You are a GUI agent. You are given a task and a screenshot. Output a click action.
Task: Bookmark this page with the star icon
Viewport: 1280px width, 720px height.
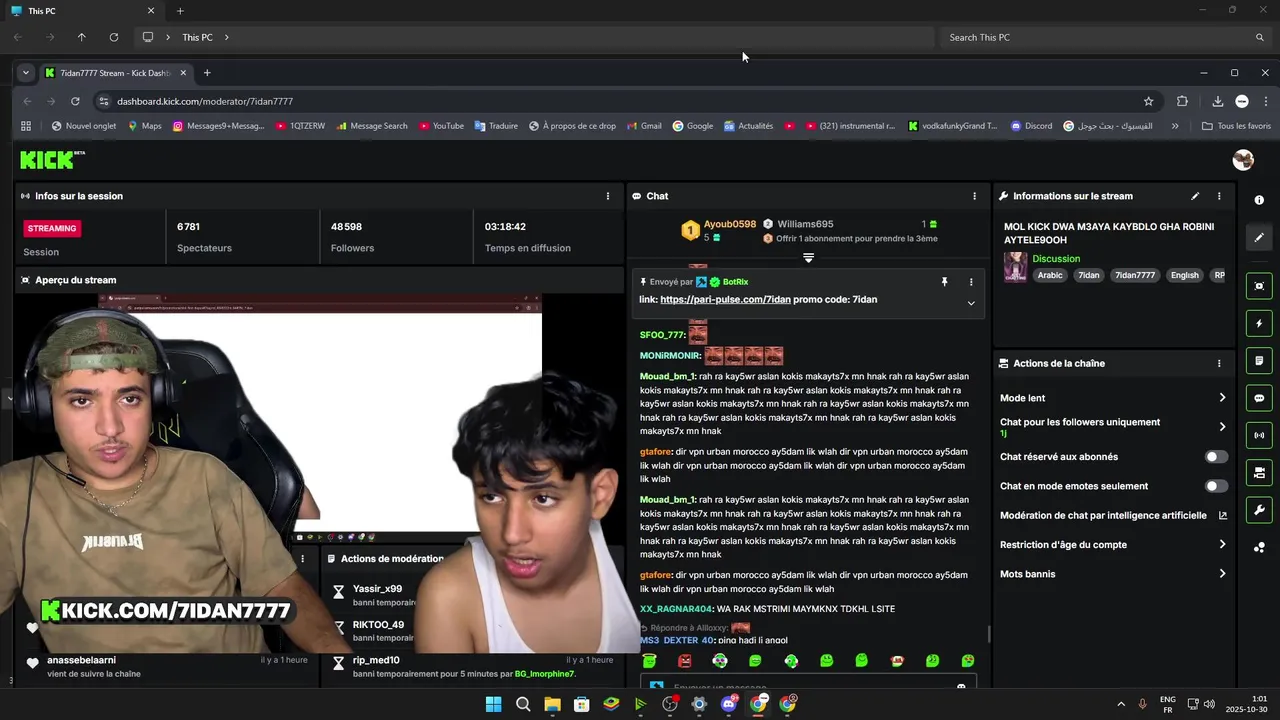[1148, 101]
